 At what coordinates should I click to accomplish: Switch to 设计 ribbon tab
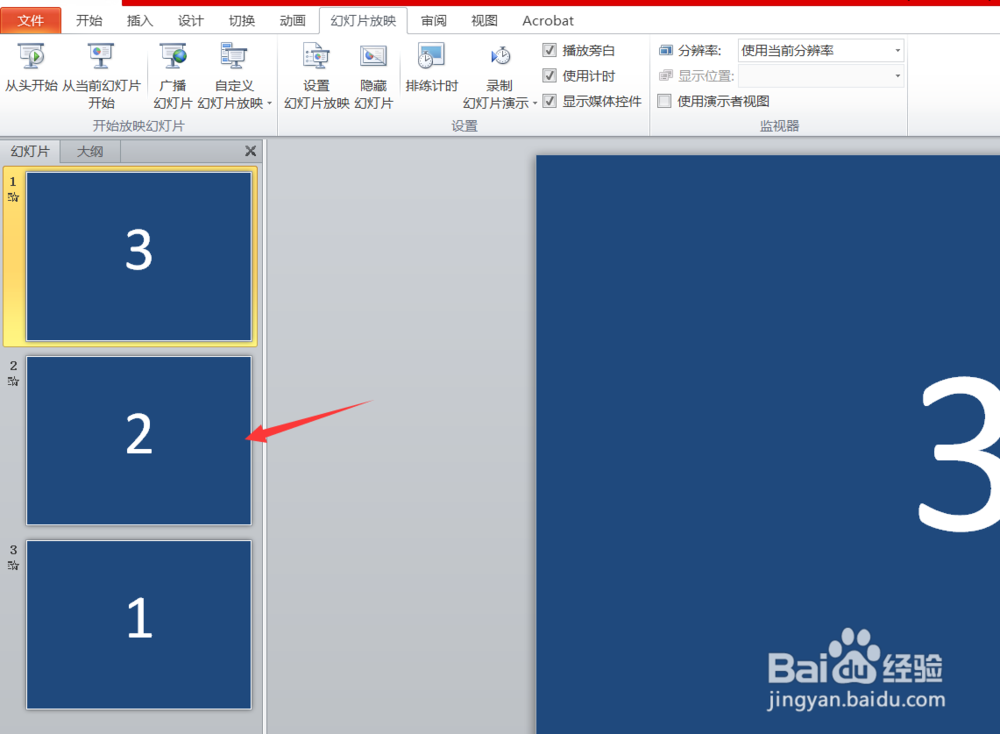pos(191,20)
